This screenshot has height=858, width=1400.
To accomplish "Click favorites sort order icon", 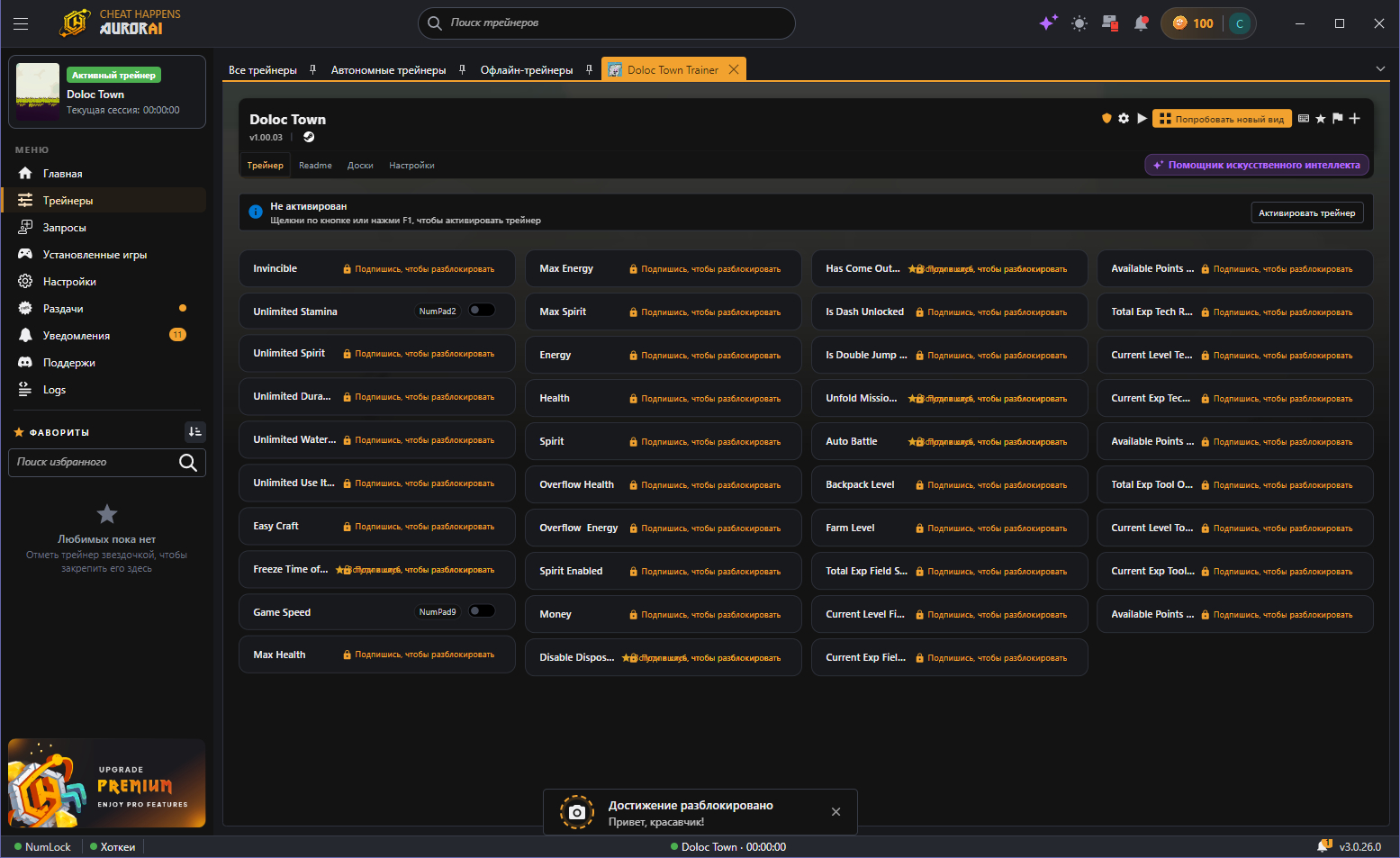I will click(x=194, y=432).
